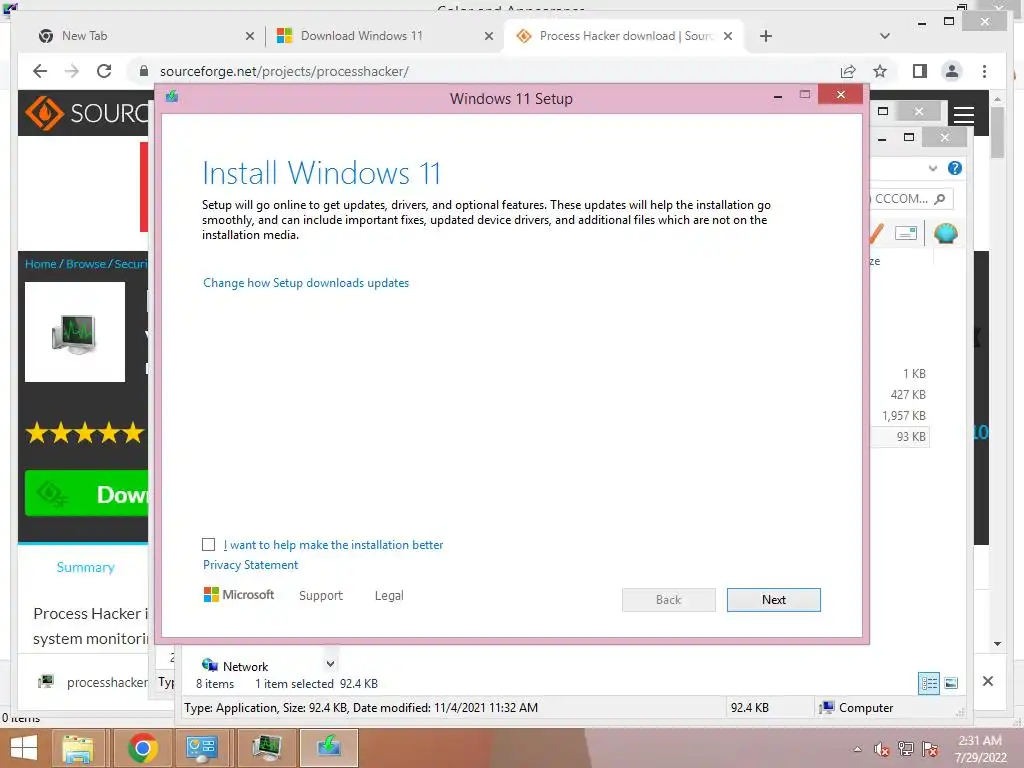Close the New Tab browser tab

249,36
